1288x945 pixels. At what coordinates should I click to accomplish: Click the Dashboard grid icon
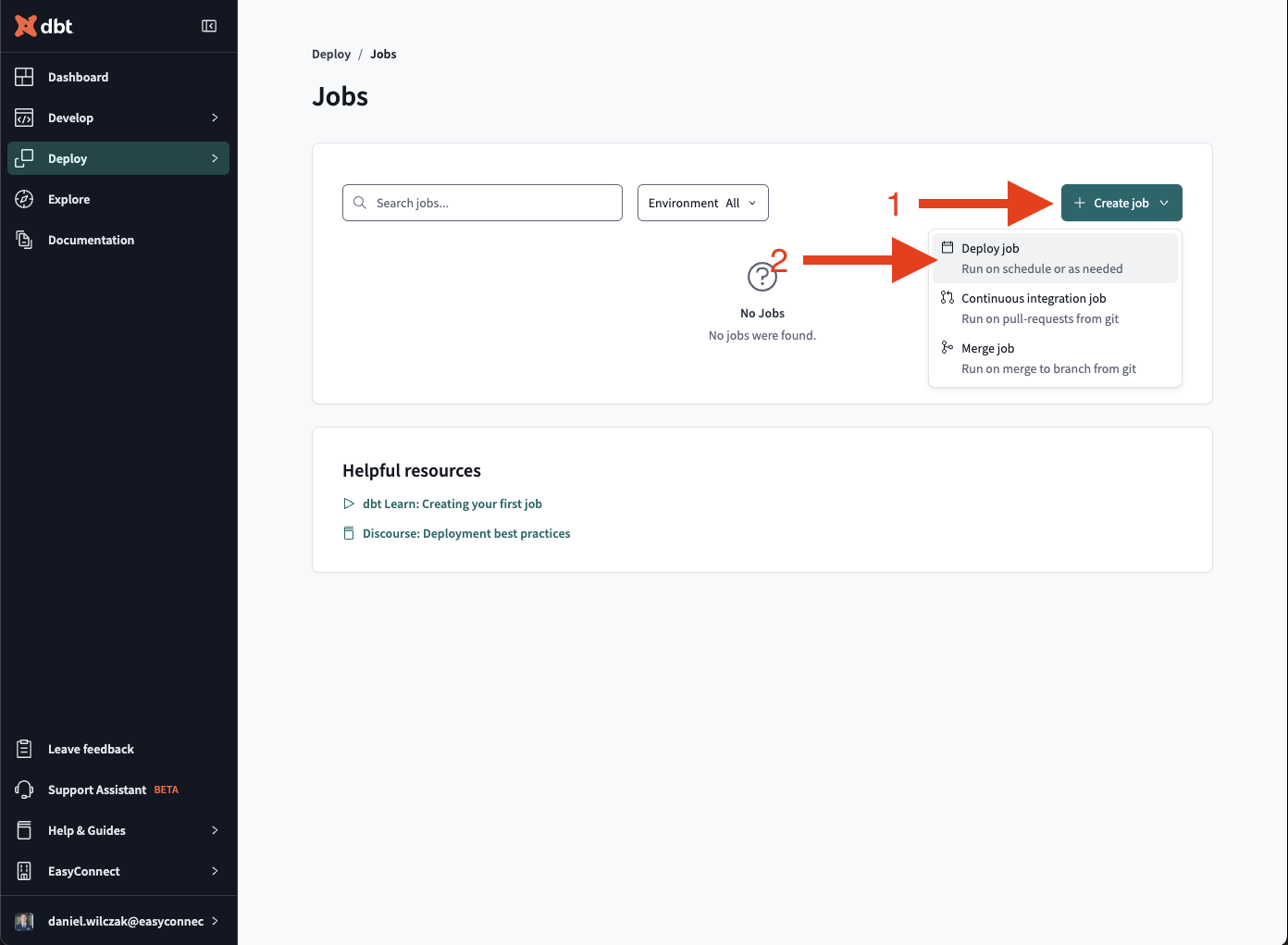coord(24,77)
